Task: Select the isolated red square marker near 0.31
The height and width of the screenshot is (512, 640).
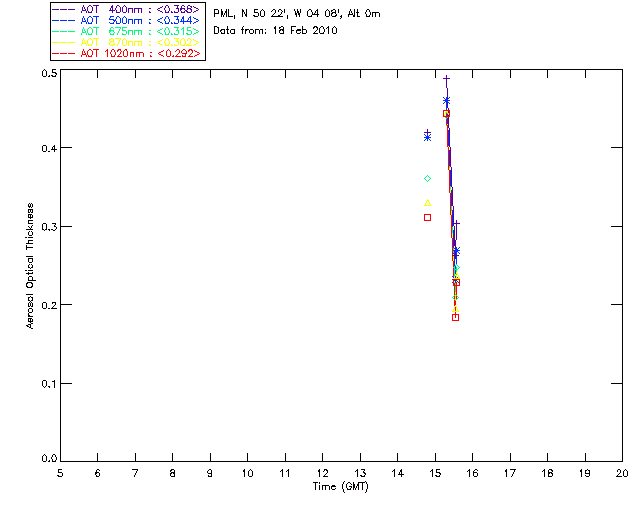Action: point(427,218)
